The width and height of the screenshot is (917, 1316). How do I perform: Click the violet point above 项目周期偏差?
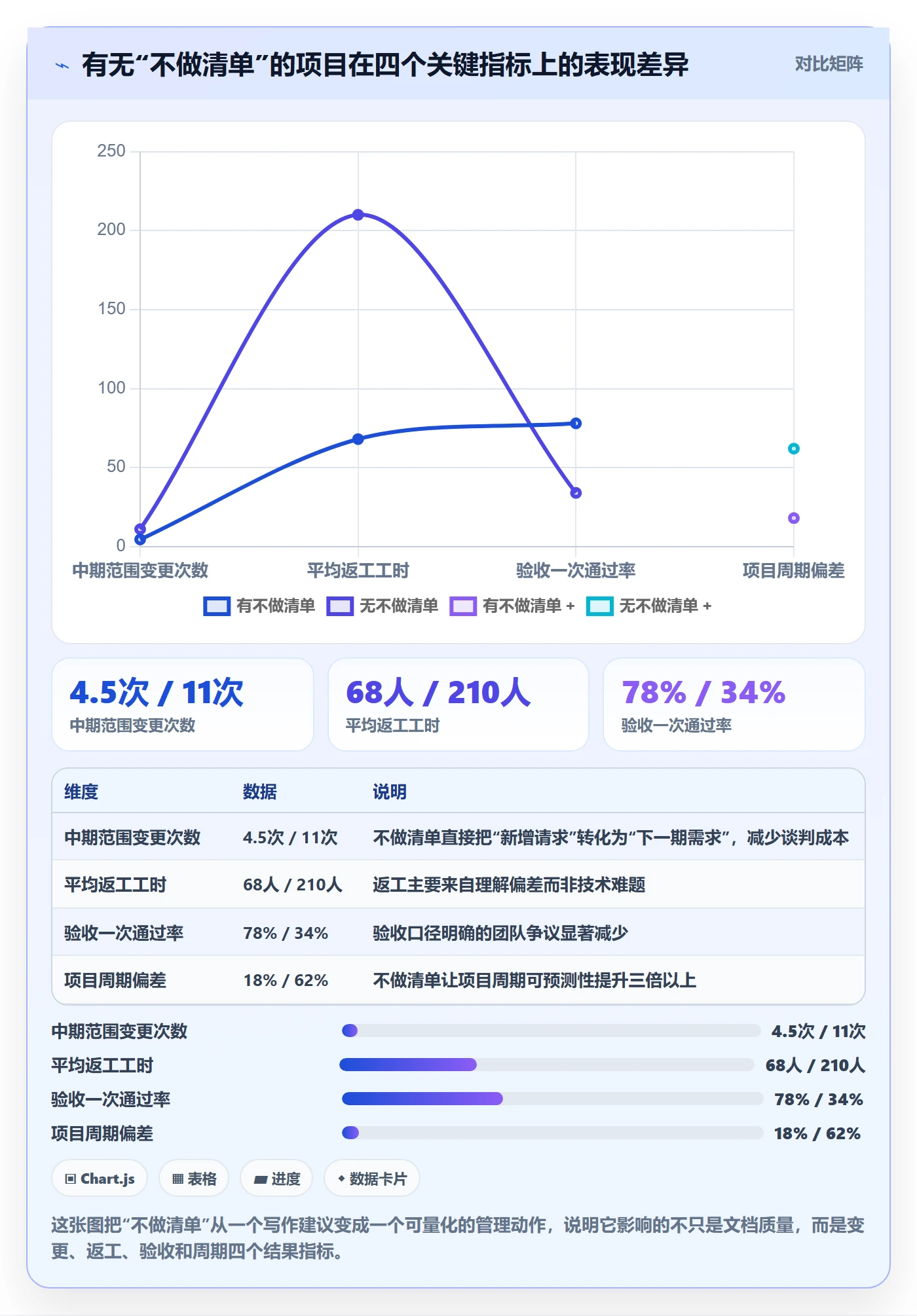click(793, 518)
